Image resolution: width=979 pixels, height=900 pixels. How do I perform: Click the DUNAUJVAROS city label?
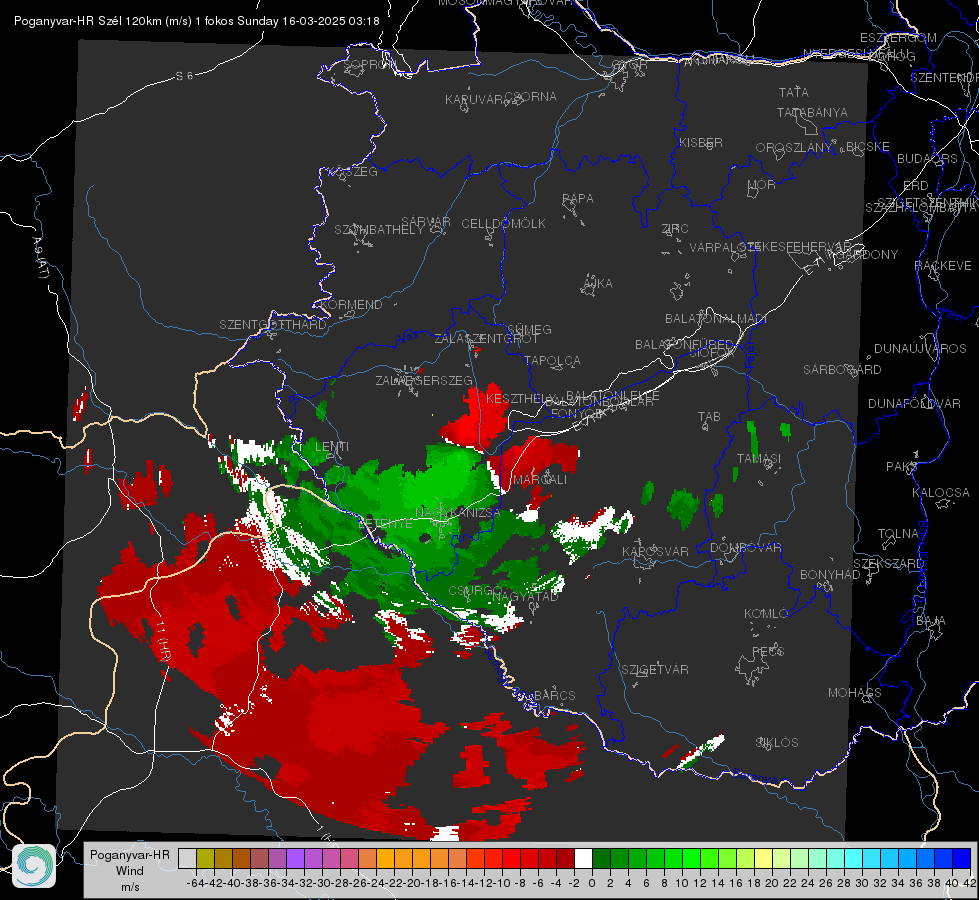click(920, 349)
